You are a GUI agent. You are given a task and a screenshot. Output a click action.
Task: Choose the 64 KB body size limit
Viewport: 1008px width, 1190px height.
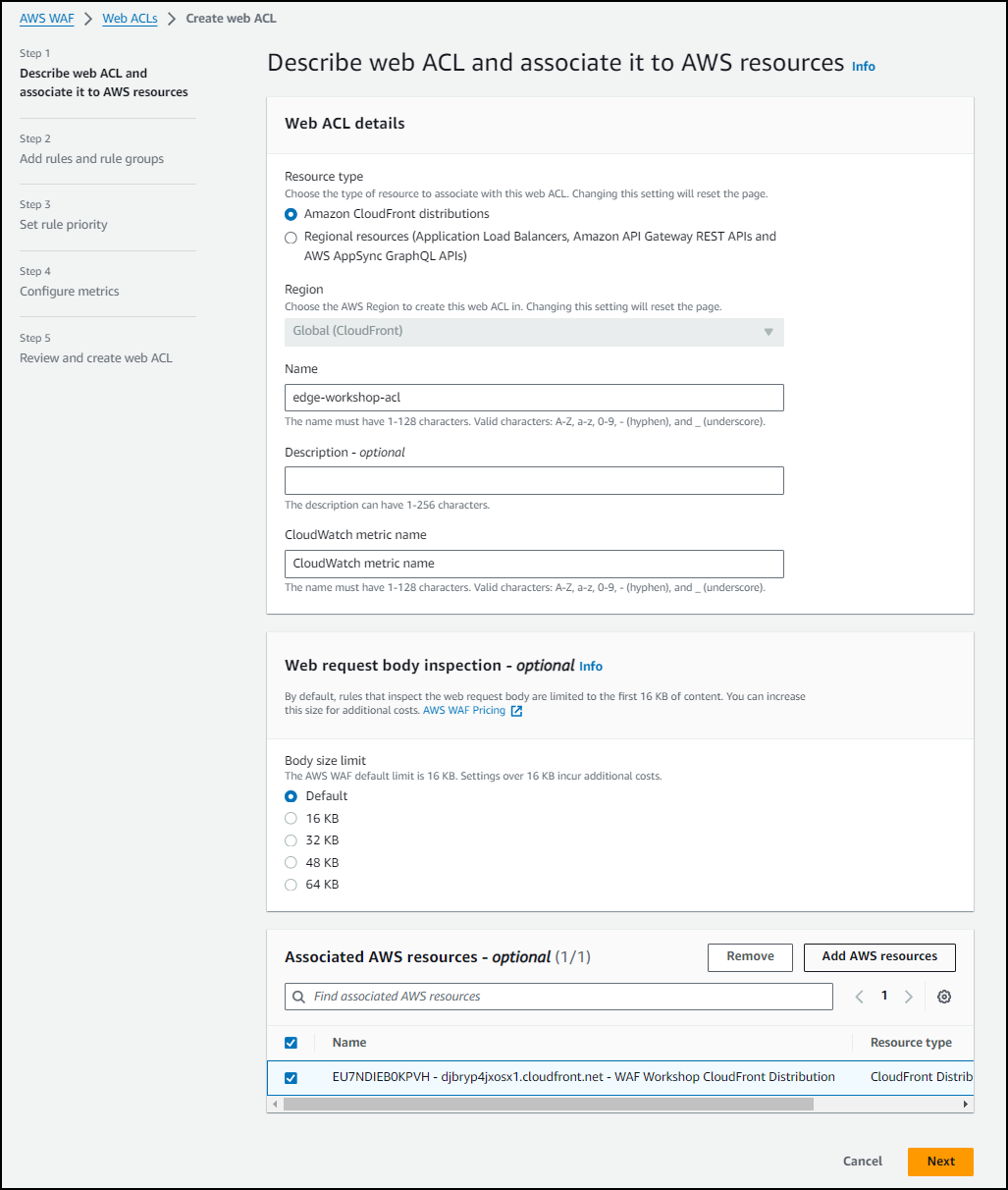point(291,885)
